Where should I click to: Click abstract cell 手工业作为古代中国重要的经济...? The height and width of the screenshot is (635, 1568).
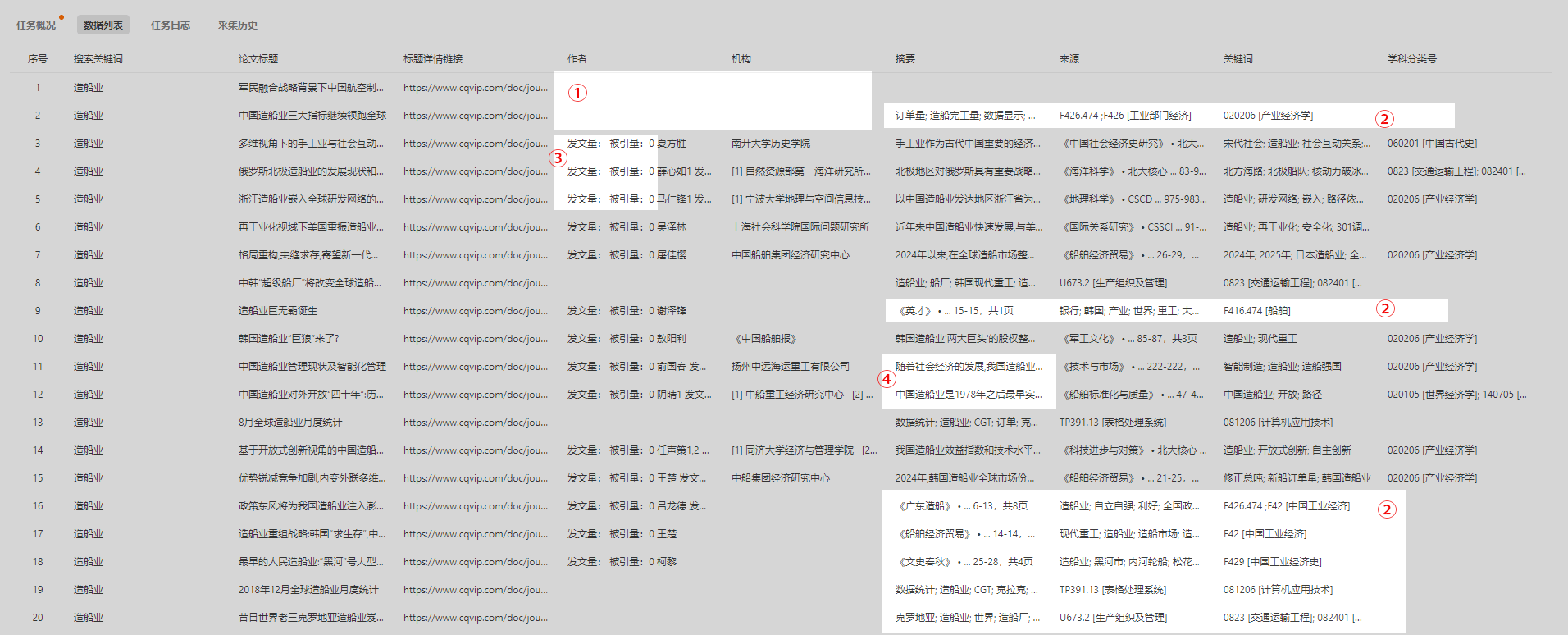pos(968,144)
